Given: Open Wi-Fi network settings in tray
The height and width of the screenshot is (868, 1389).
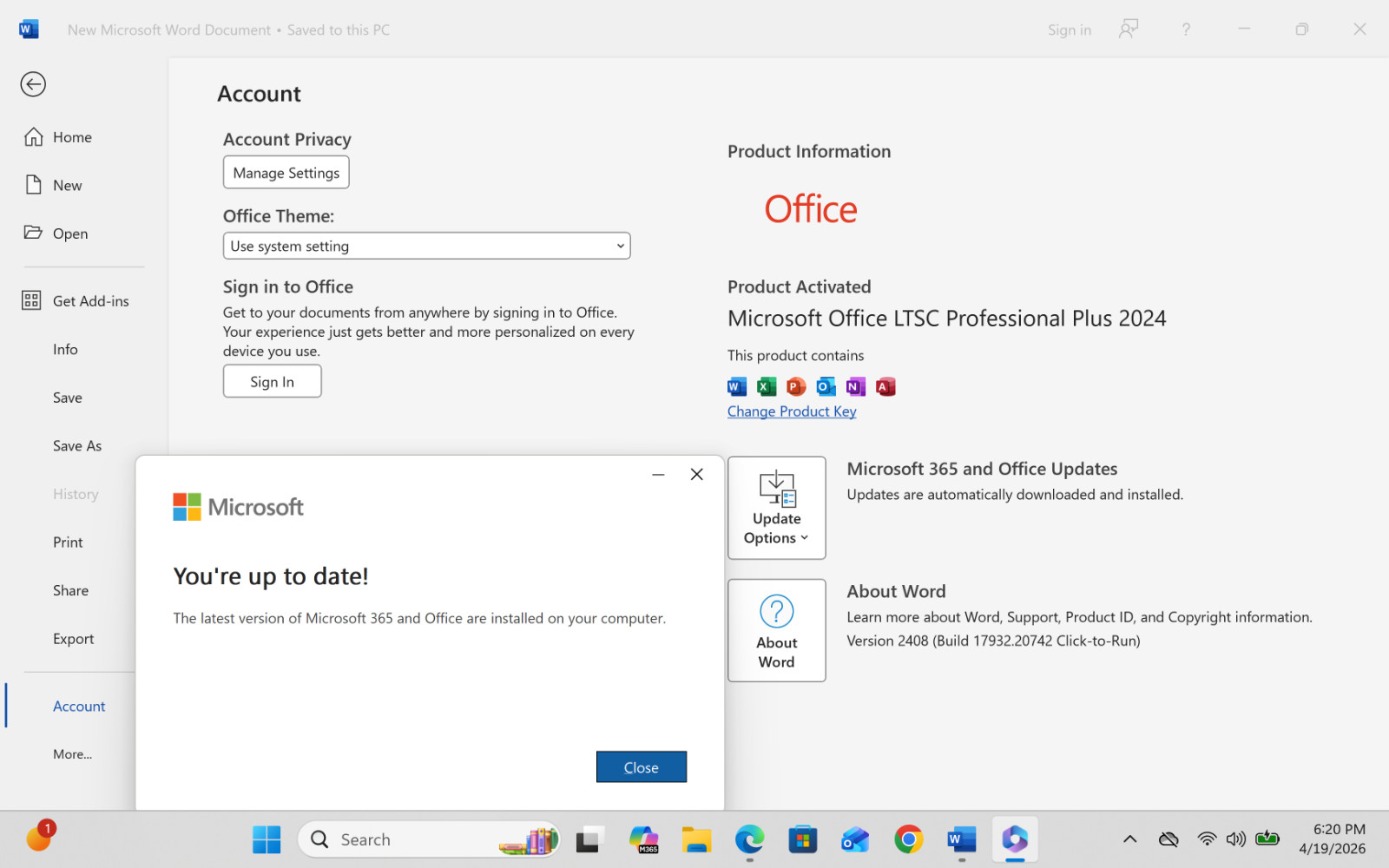Looking at the screenshot, I should pos(1207,839).
